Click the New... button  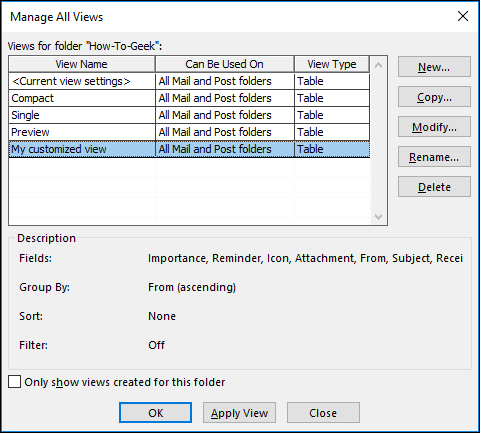pyautogui.click(x=434, y=67)
